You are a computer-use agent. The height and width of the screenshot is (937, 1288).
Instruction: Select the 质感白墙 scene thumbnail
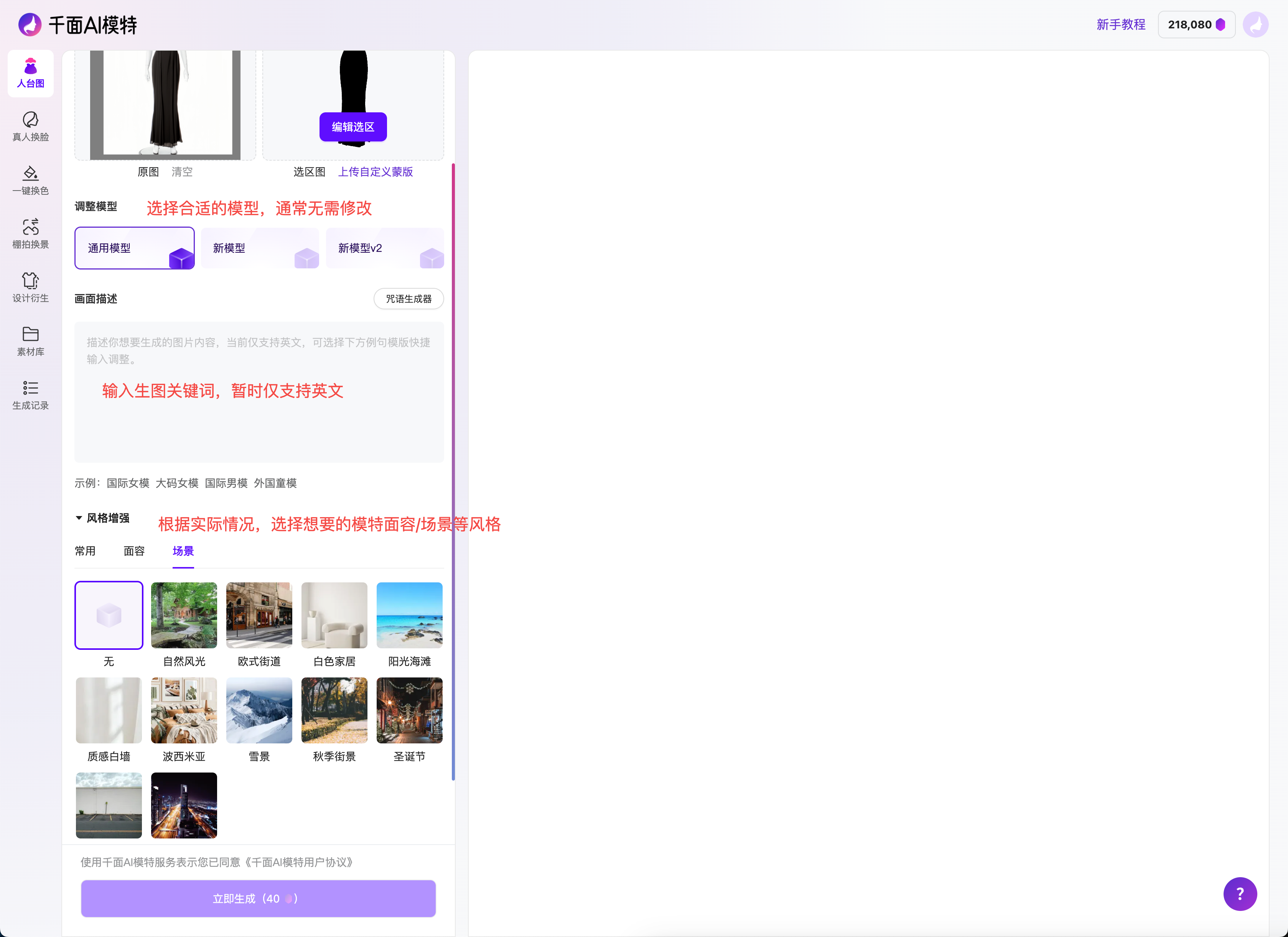click(x=109, y=710)
